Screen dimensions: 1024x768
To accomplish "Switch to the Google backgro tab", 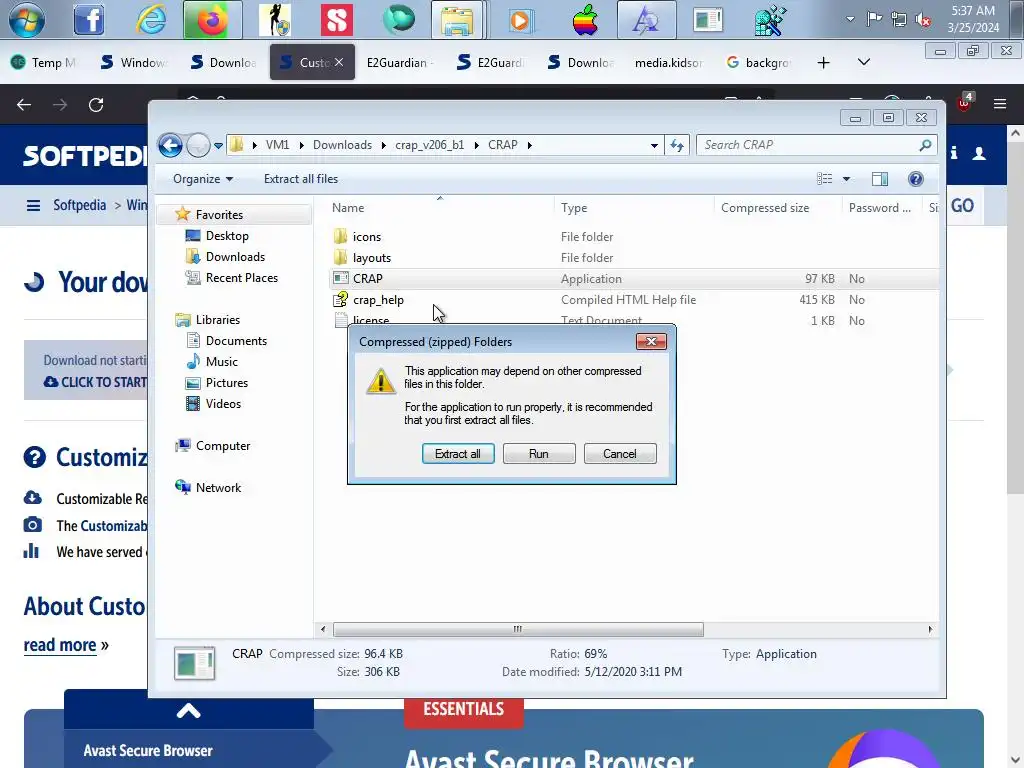I will (x=759, y=63).
